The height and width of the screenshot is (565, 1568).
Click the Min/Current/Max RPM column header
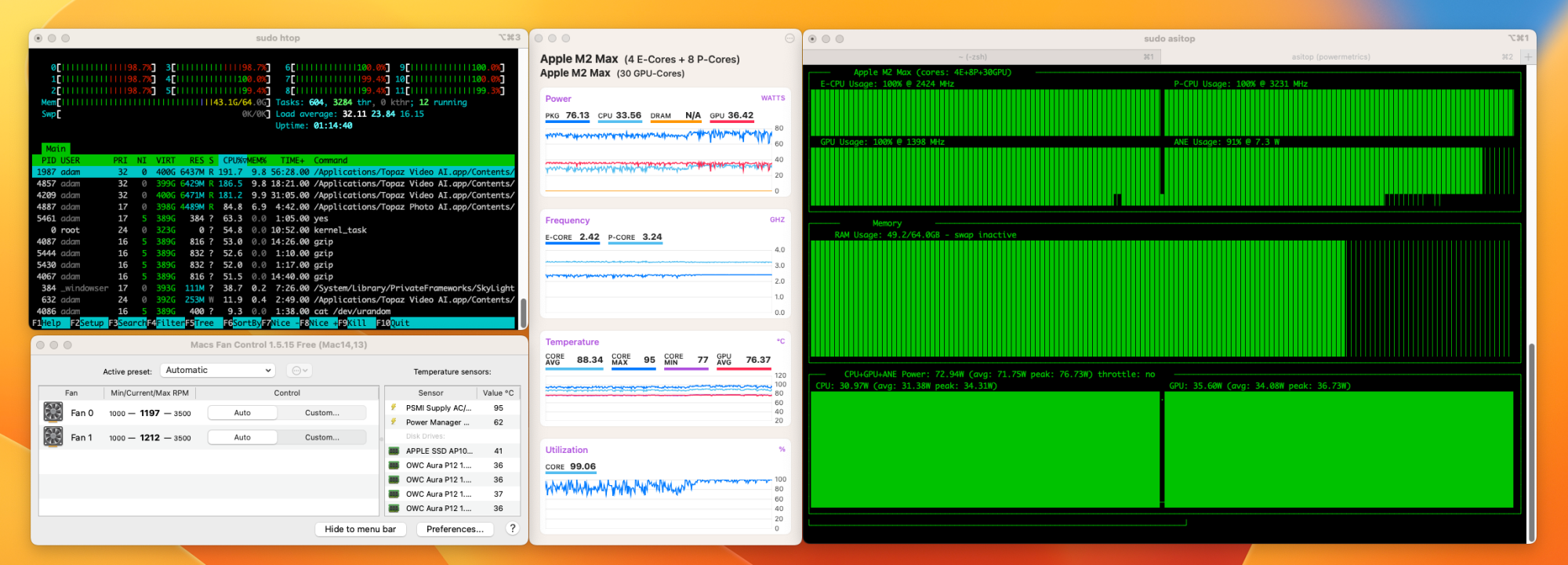pos(150,393)
